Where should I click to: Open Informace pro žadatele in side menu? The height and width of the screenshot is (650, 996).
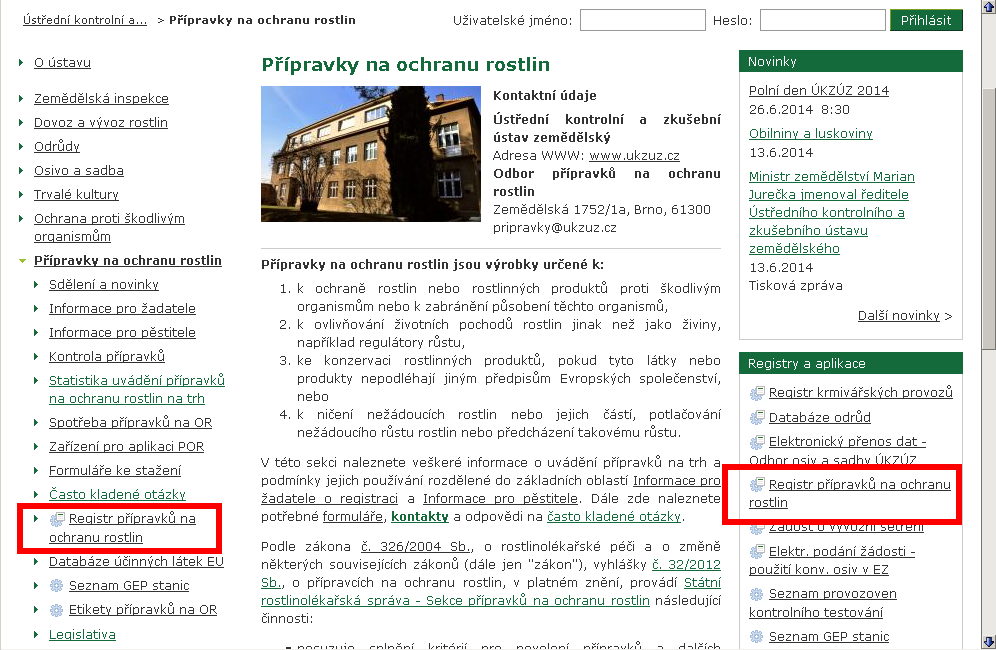(x=122, y=309)
